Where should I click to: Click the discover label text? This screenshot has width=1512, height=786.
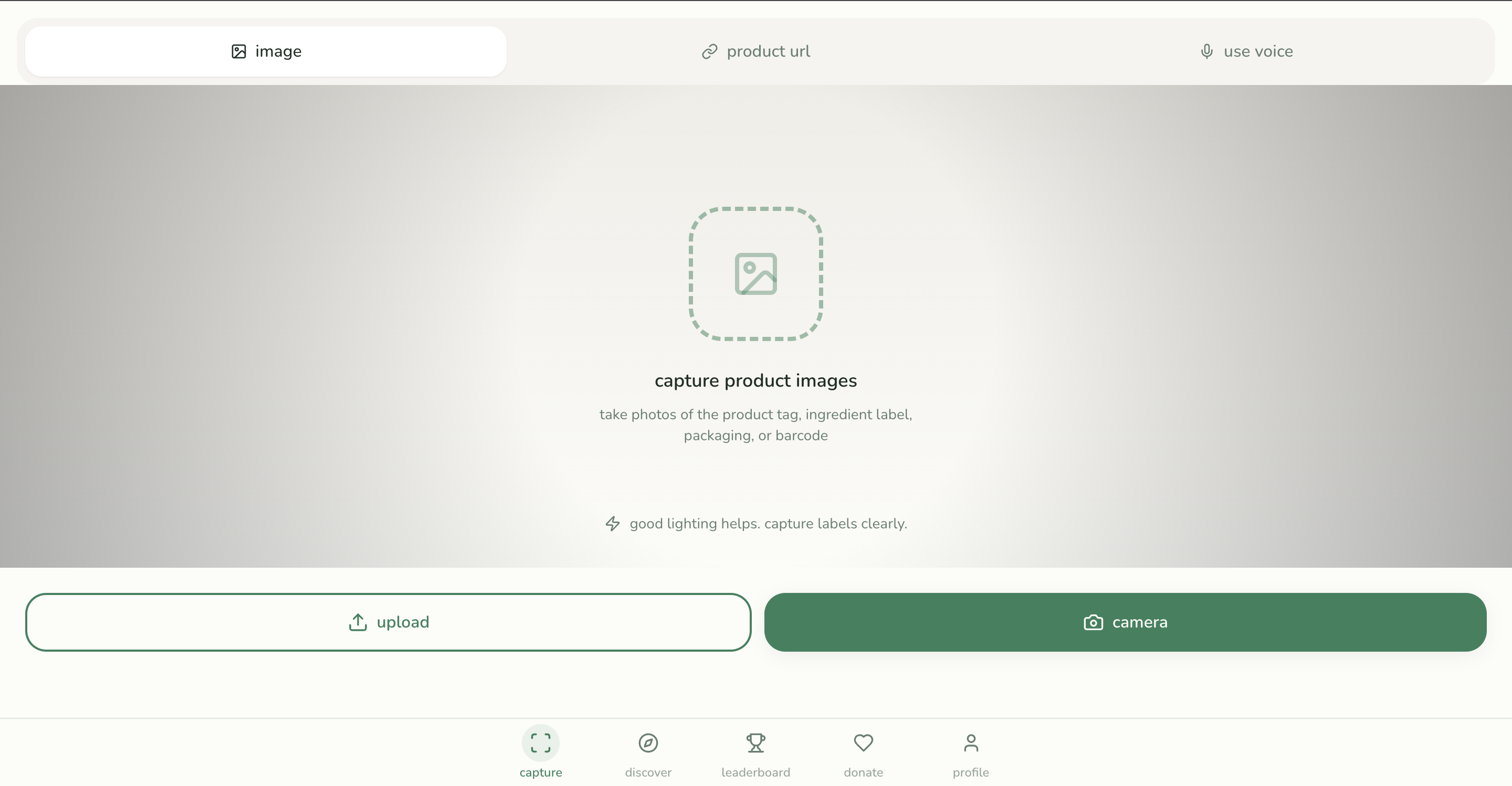(648, 772)
